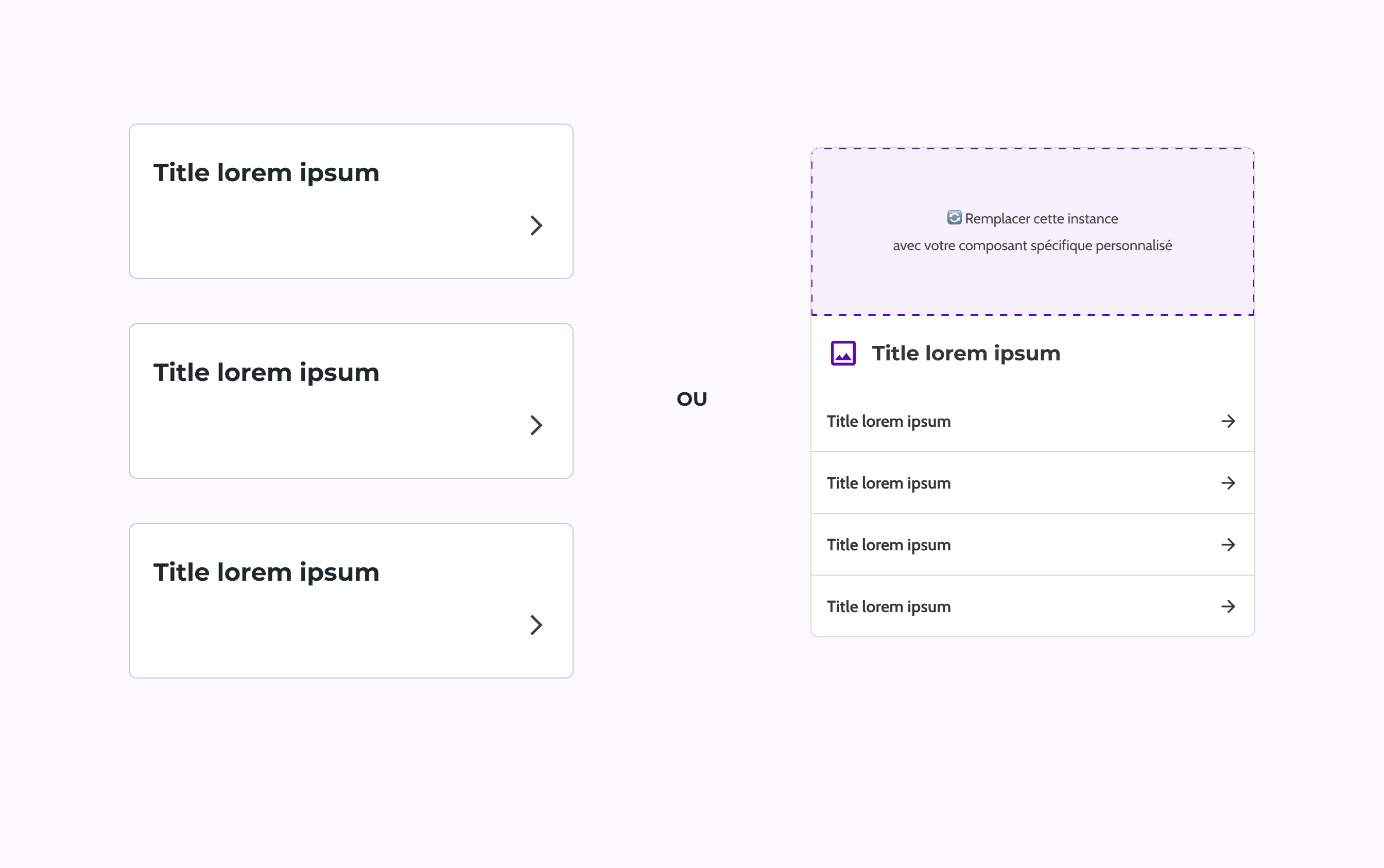
Task: Click the chevron in the third card
Action: (x=536, y=625)
